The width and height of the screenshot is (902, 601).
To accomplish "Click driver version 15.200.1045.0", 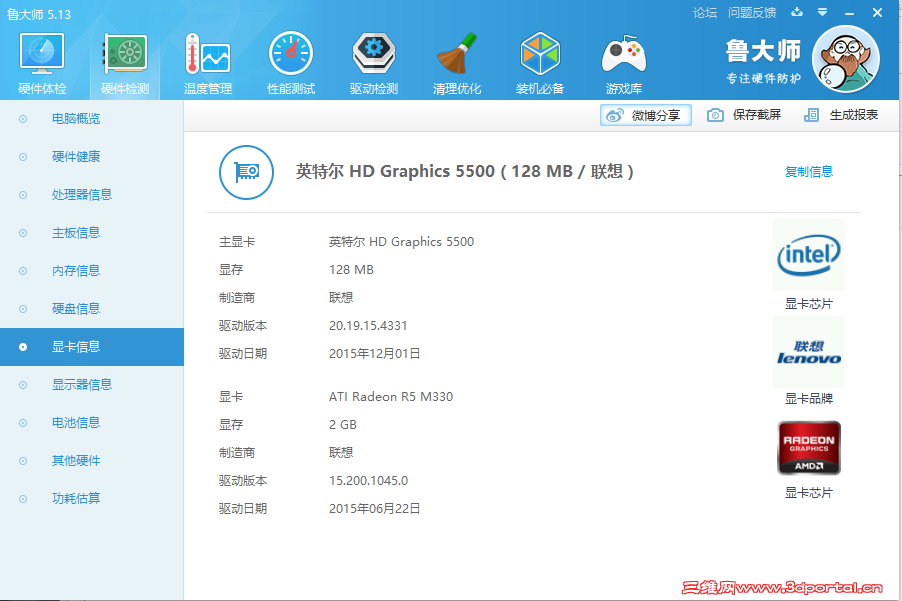I will pyautogui.click(x=368, y=480).
